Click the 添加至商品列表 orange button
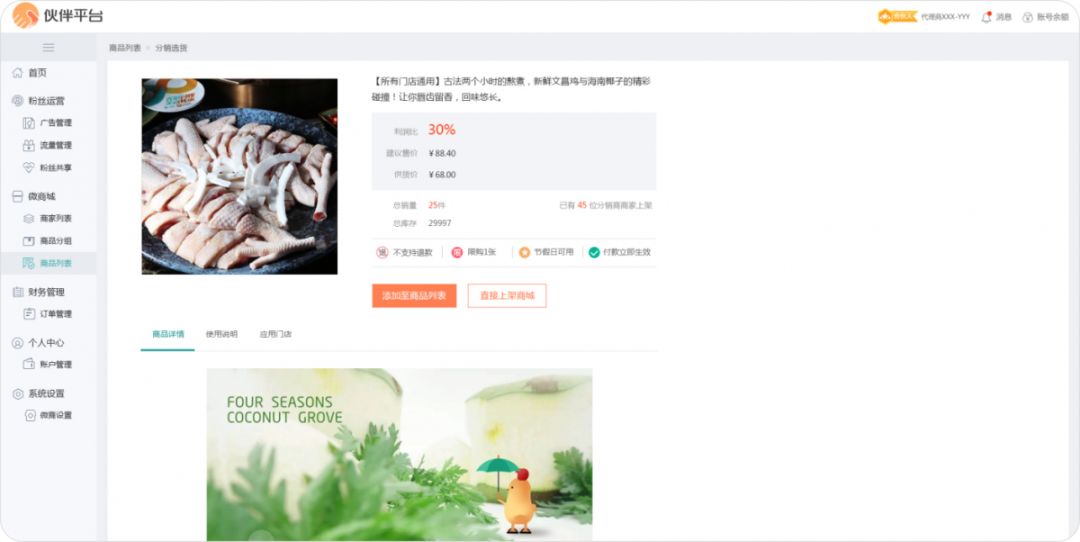 (x=414, y=295)
